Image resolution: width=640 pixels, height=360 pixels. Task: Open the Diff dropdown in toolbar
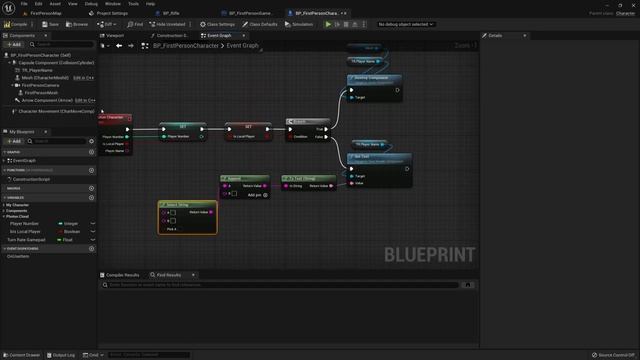[107, 24]
